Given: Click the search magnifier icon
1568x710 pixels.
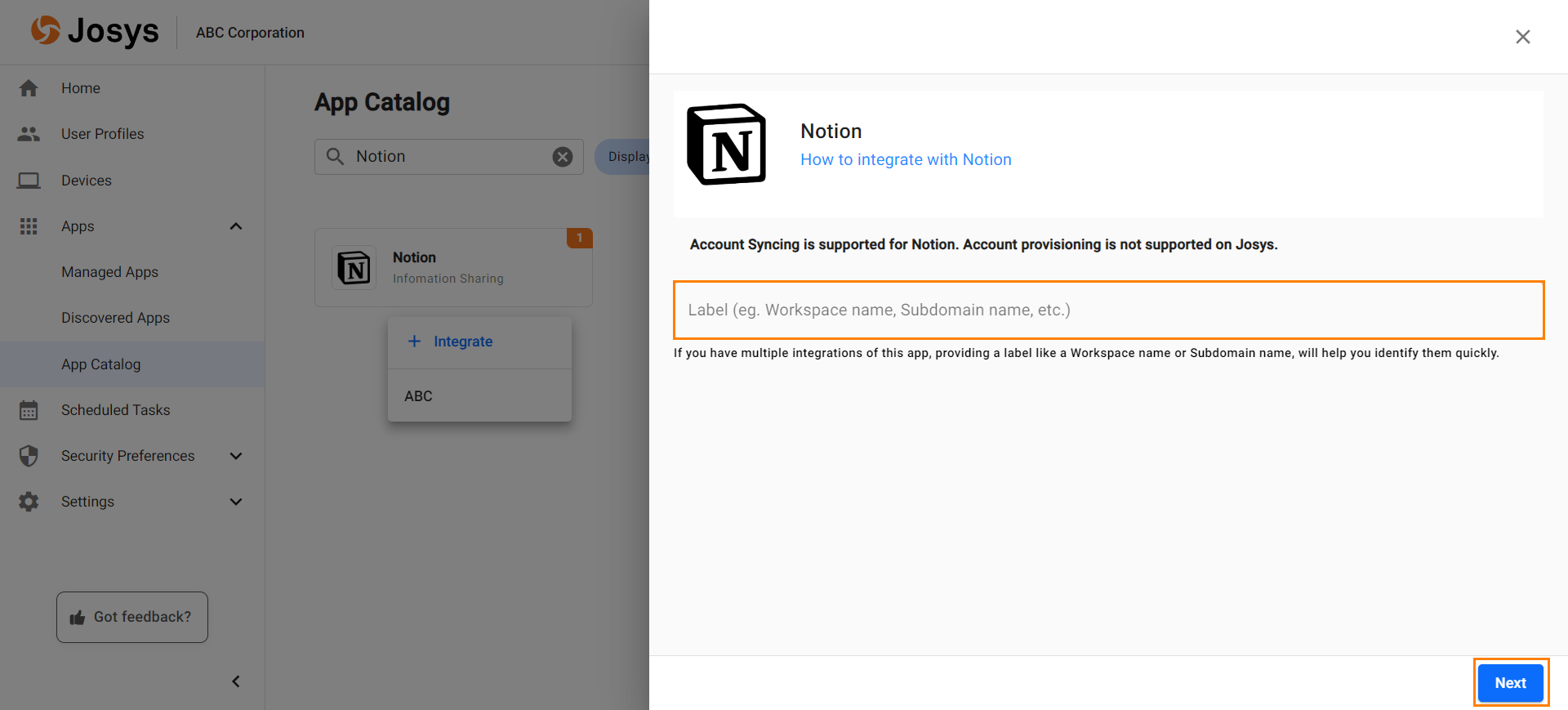Looking at the screenshot, I should tap(335, 156).
